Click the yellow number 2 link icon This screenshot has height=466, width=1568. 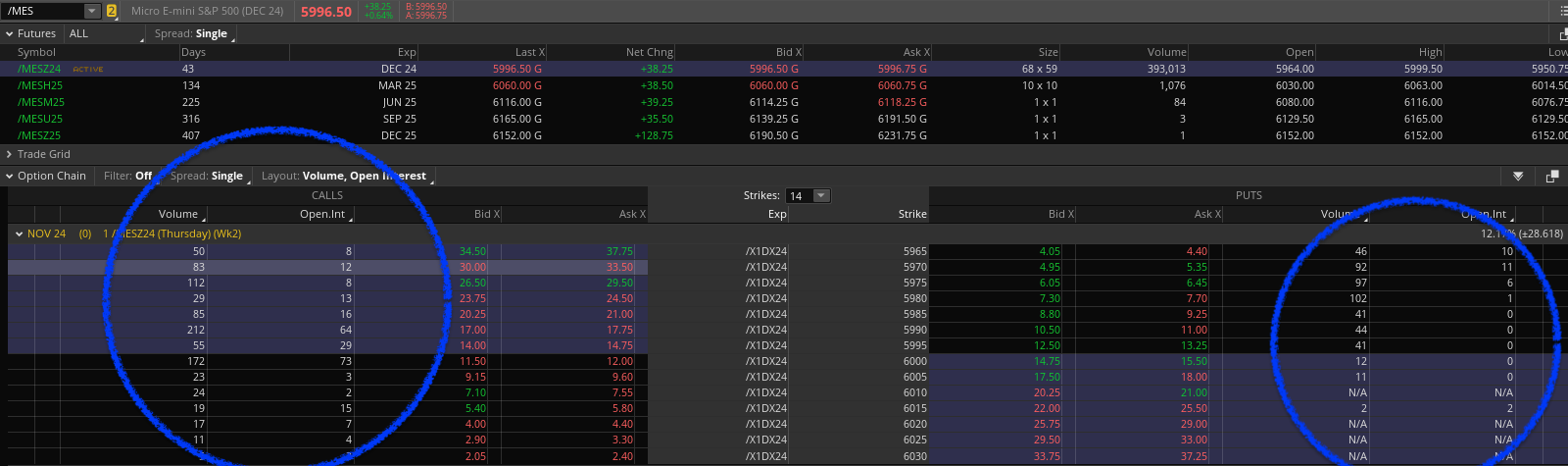point(112,12)
